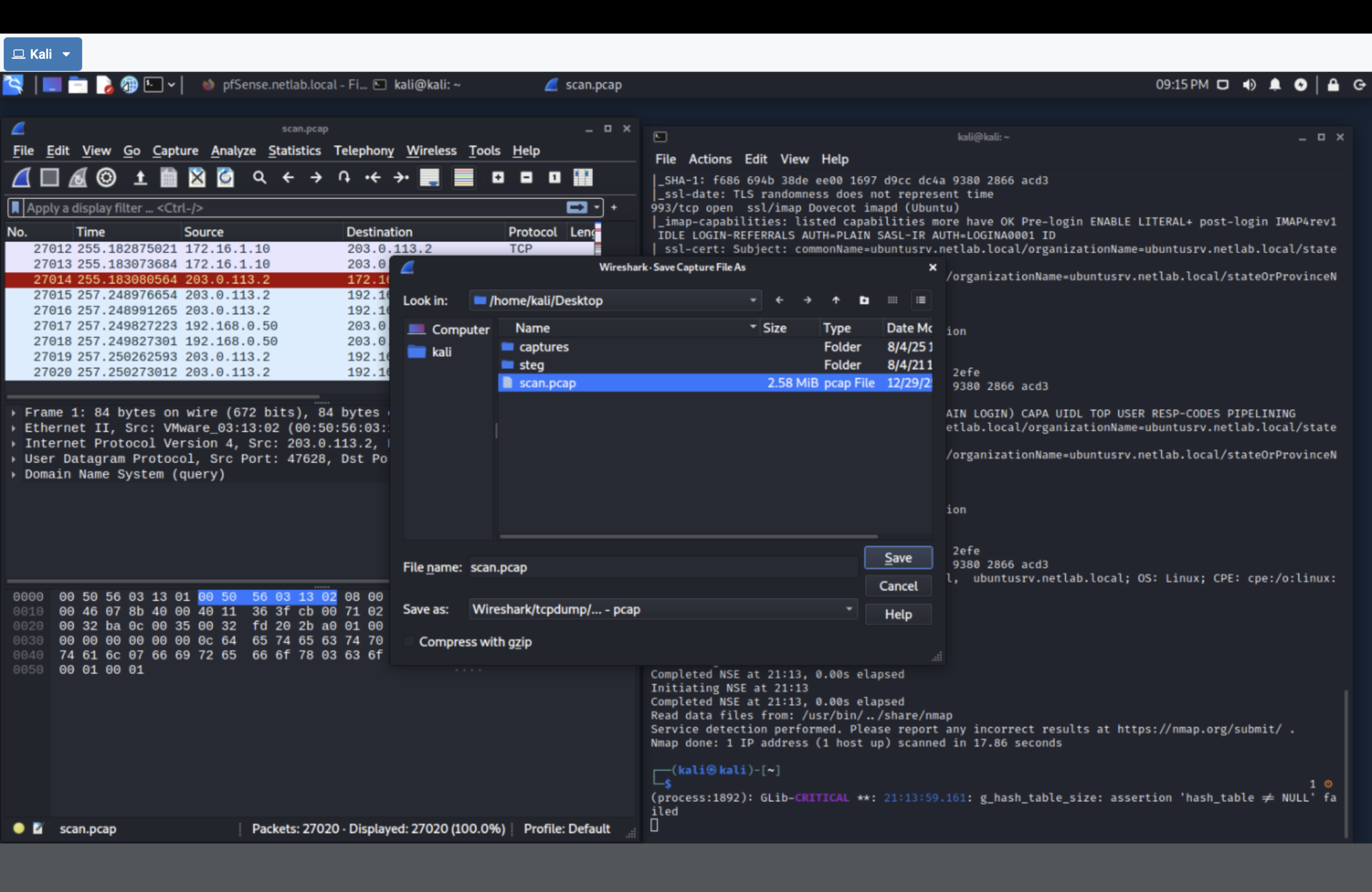Open the Actions menu in the terminal

710,159
